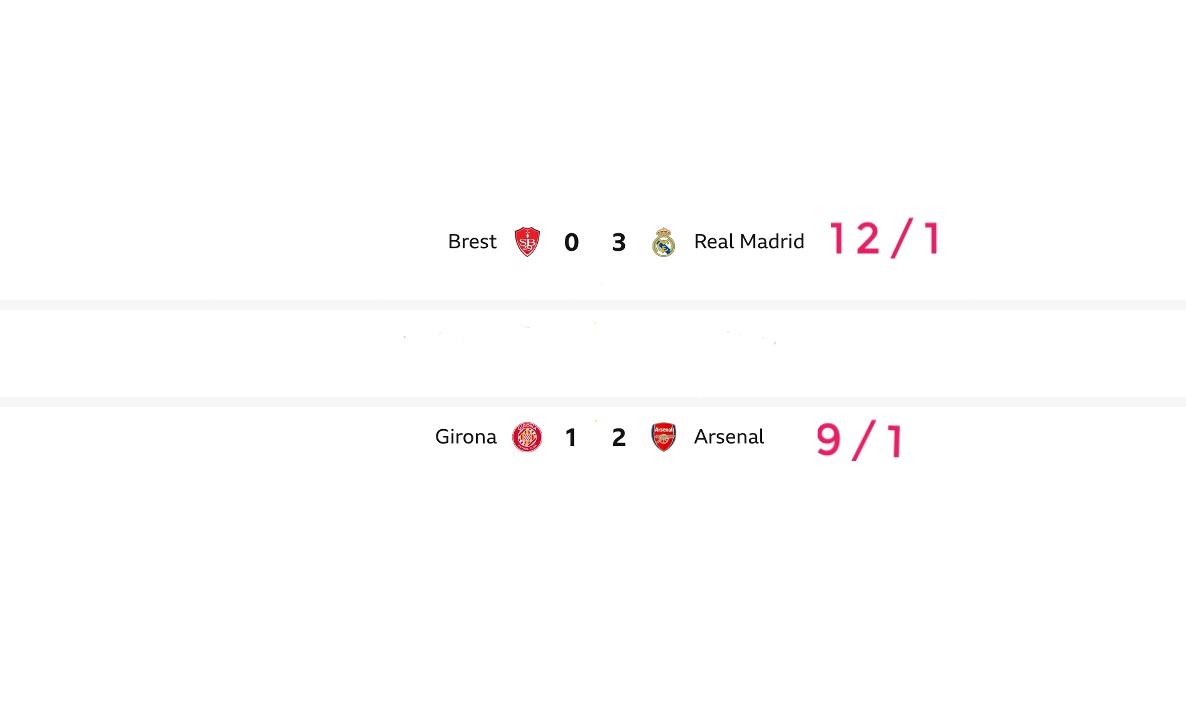The width and height of the screenshot is (1186, 704).
Task: Click the slash in 9/1 odds
Action: [x=864, y=440]
